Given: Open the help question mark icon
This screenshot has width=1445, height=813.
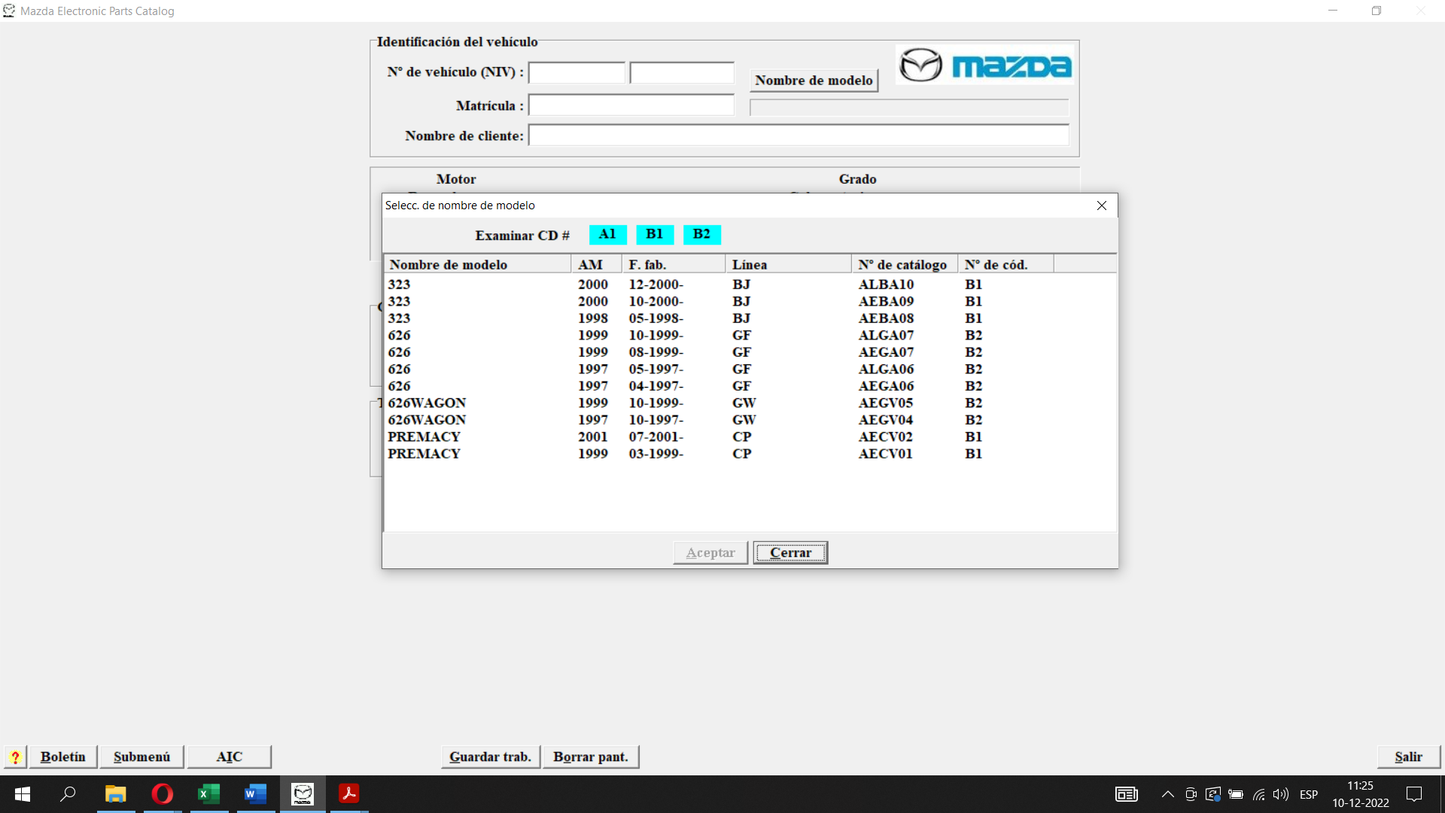Looking at the screenshot, I should [15, 757].
